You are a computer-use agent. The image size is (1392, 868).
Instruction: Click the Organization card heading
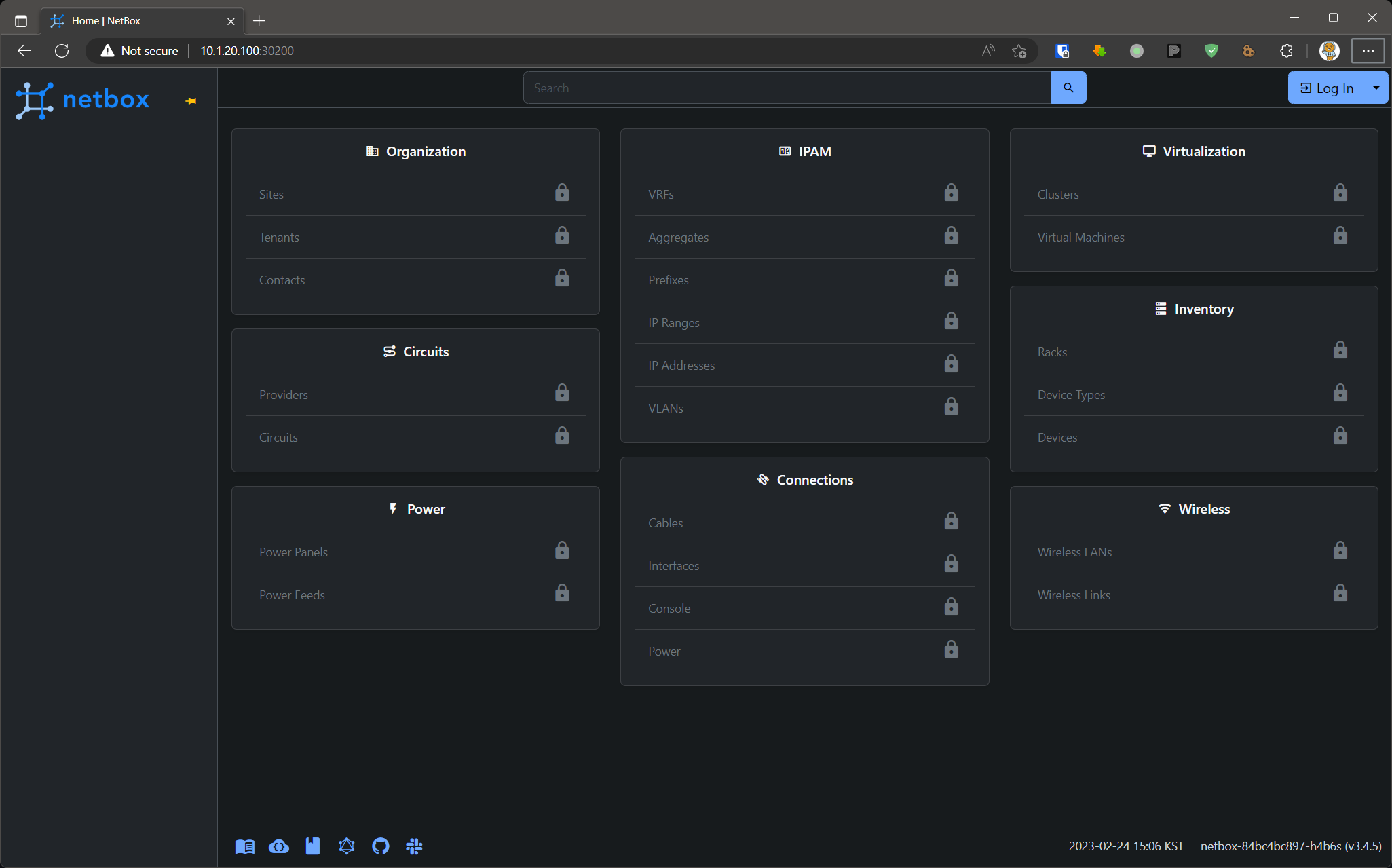coord(415,151)
